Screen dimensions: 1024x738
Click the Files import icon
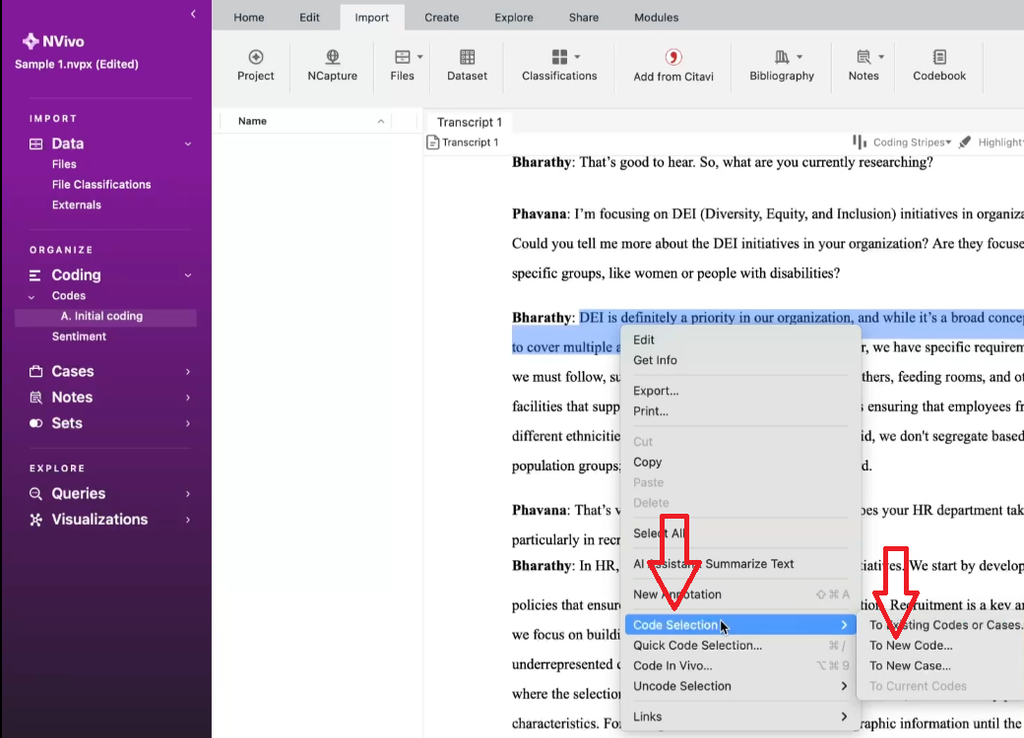402,57
